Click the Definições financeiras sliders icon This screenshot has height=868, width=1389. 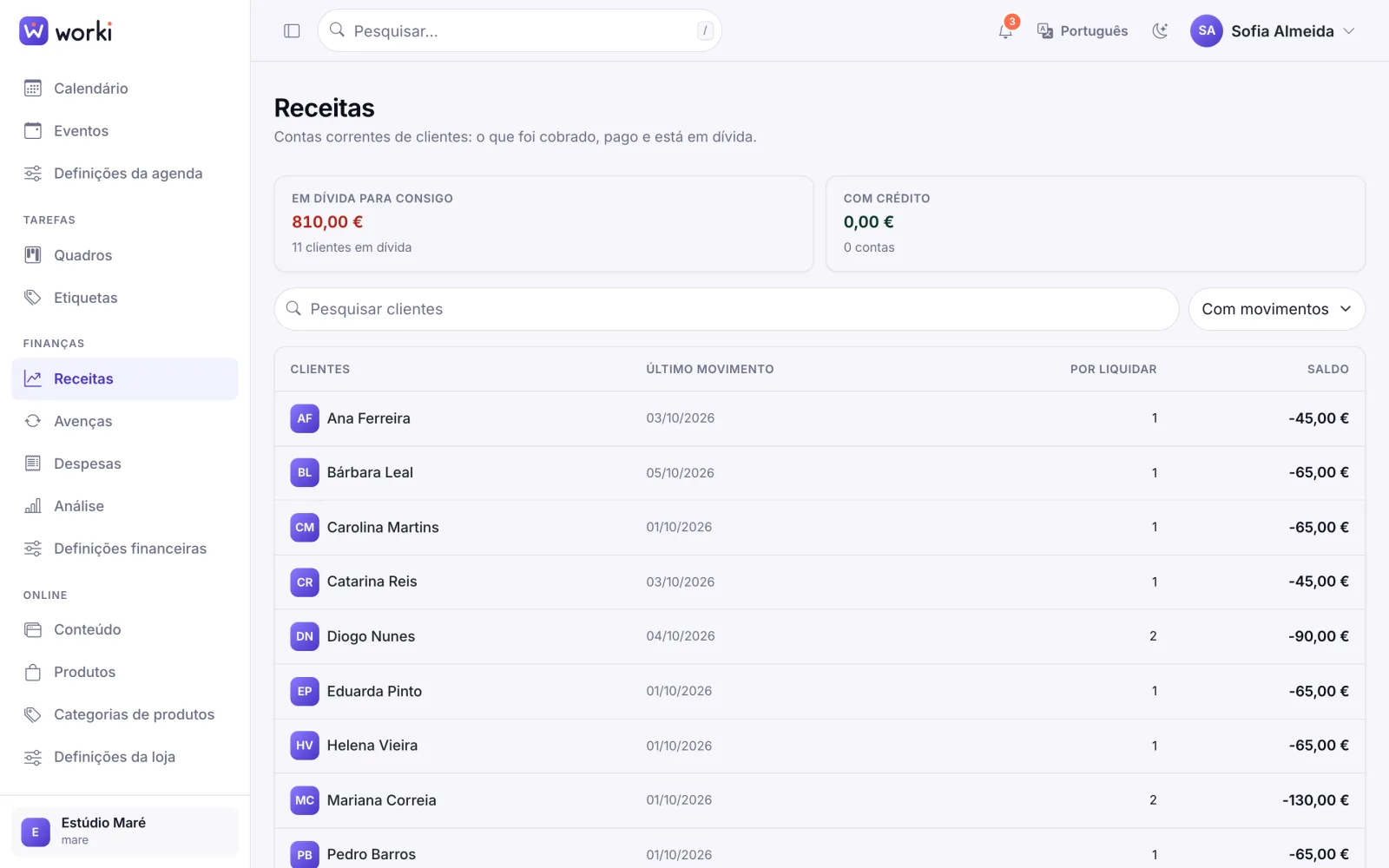(x=33, y=549)
